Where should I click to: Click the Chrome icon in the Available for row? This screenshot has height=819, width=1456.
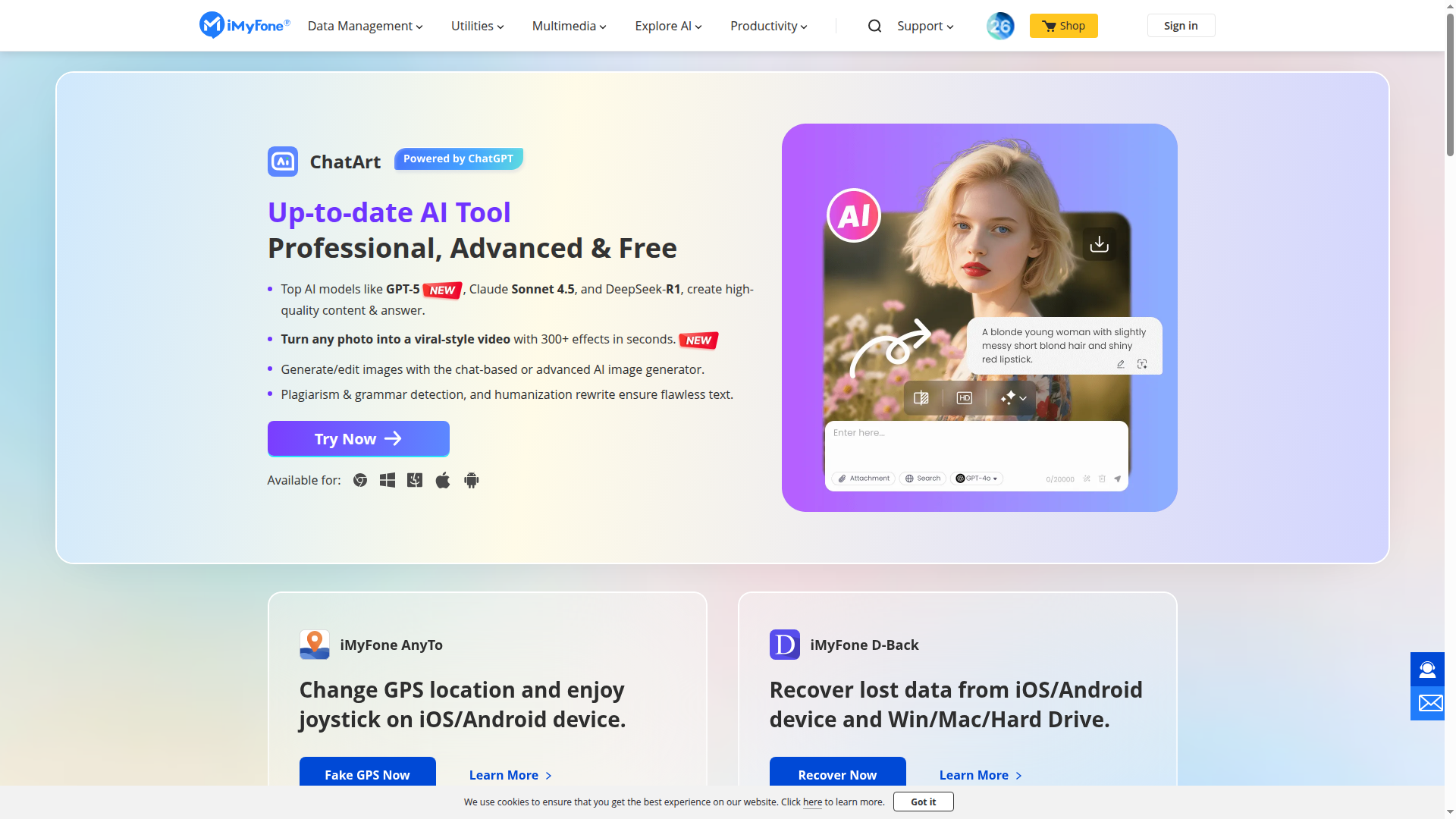(x=360, y=480)
